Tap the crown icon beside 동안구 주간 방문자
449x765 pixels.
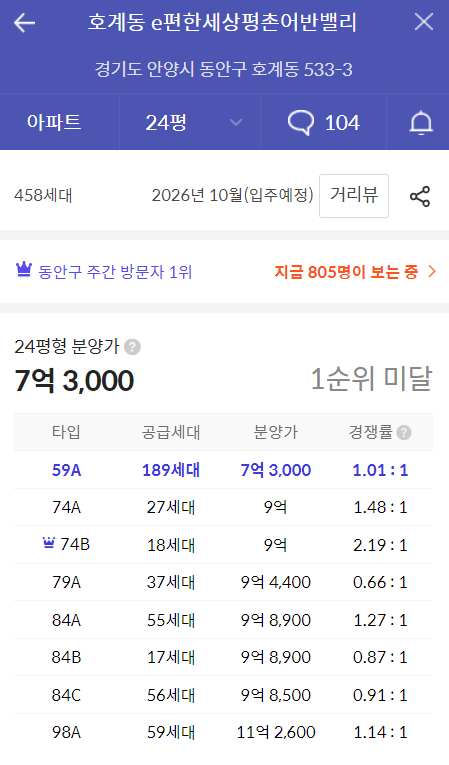tap(24, 270)
